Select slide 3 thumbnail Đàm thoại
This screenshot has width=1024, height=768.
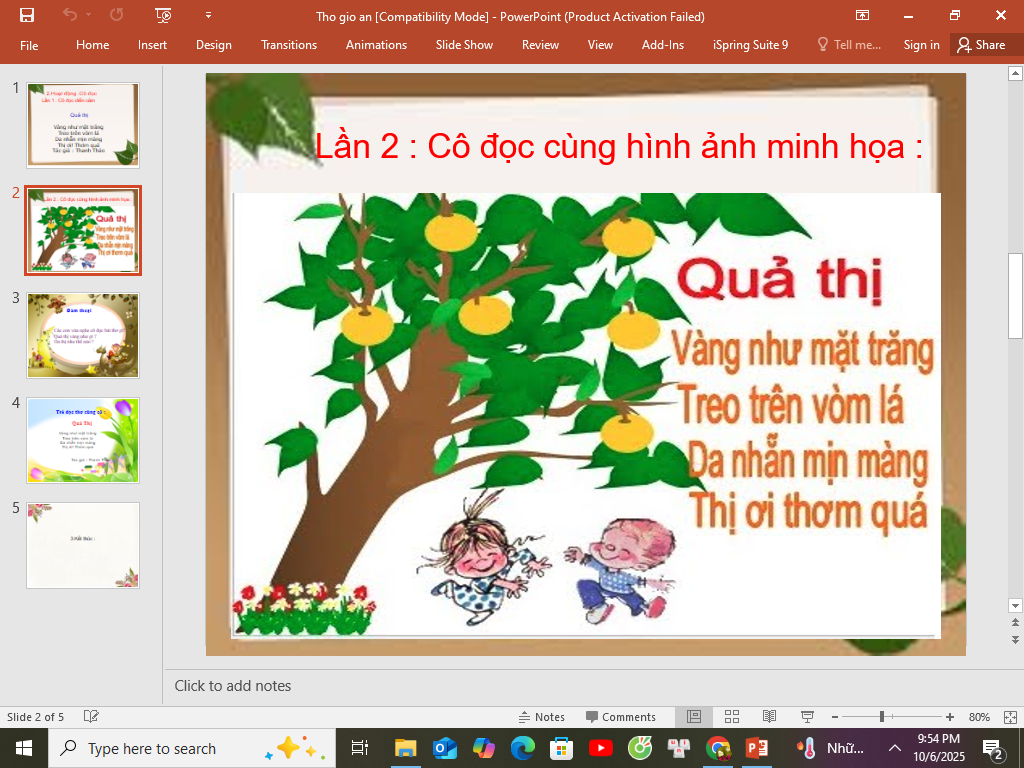83,335
